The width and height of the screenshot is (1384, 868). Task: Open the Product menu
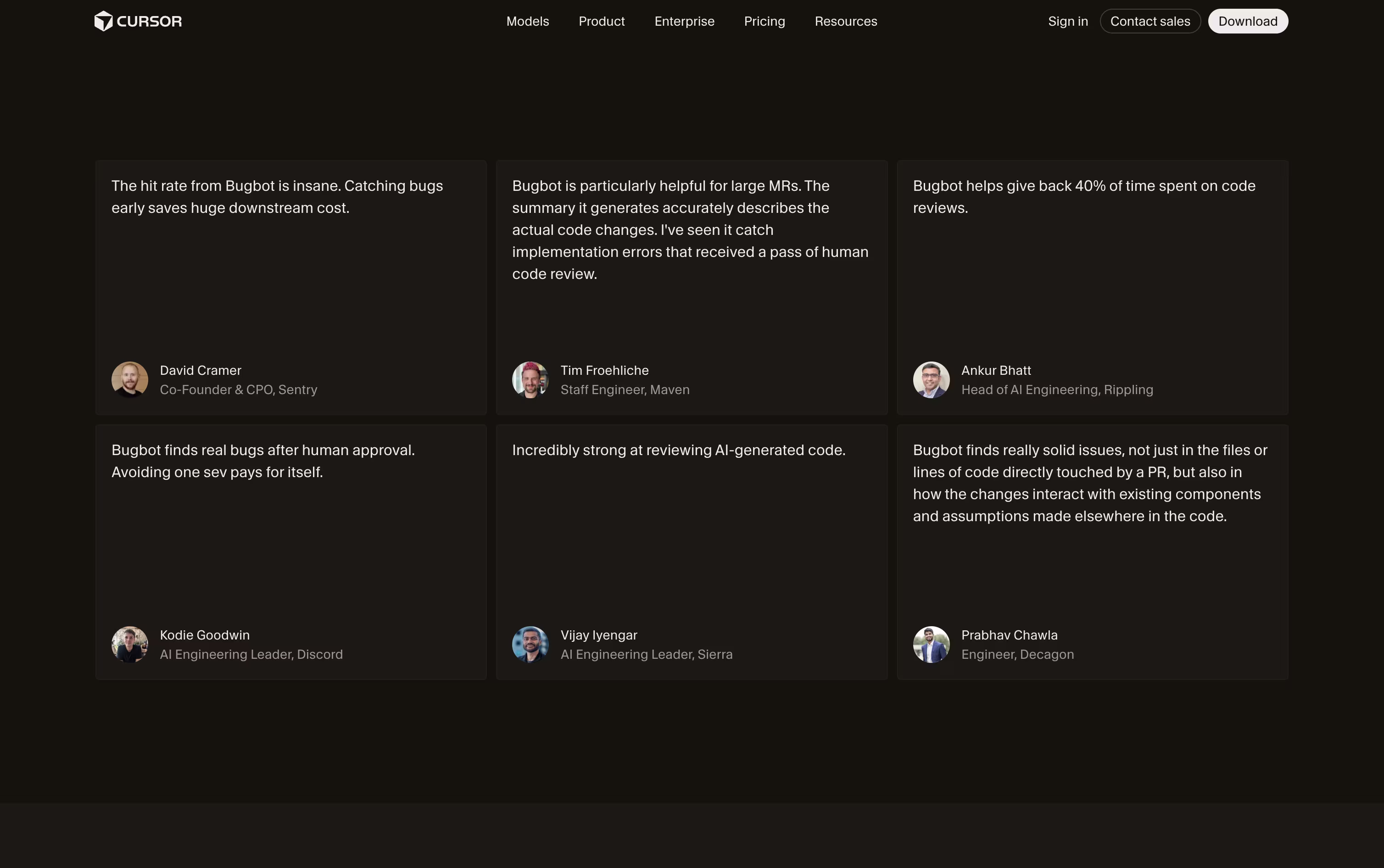coord(602,21)
